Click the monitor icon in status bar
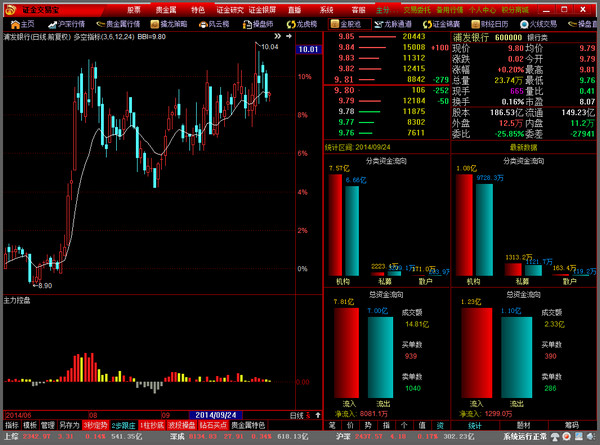The width and height of the screenshot is (600, 445). [579, 437]
